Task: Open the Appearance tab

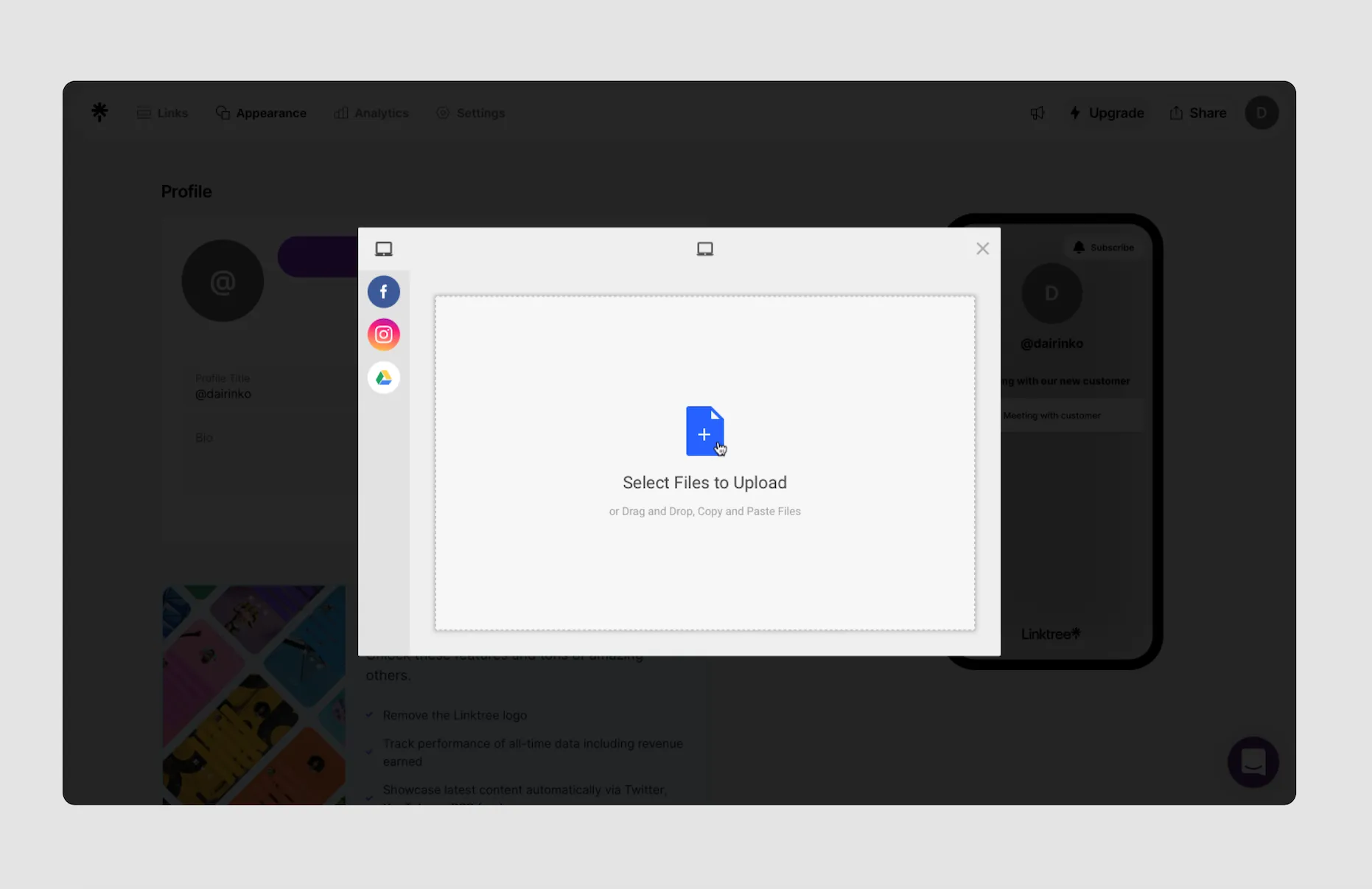Action: tap(261, 113)
